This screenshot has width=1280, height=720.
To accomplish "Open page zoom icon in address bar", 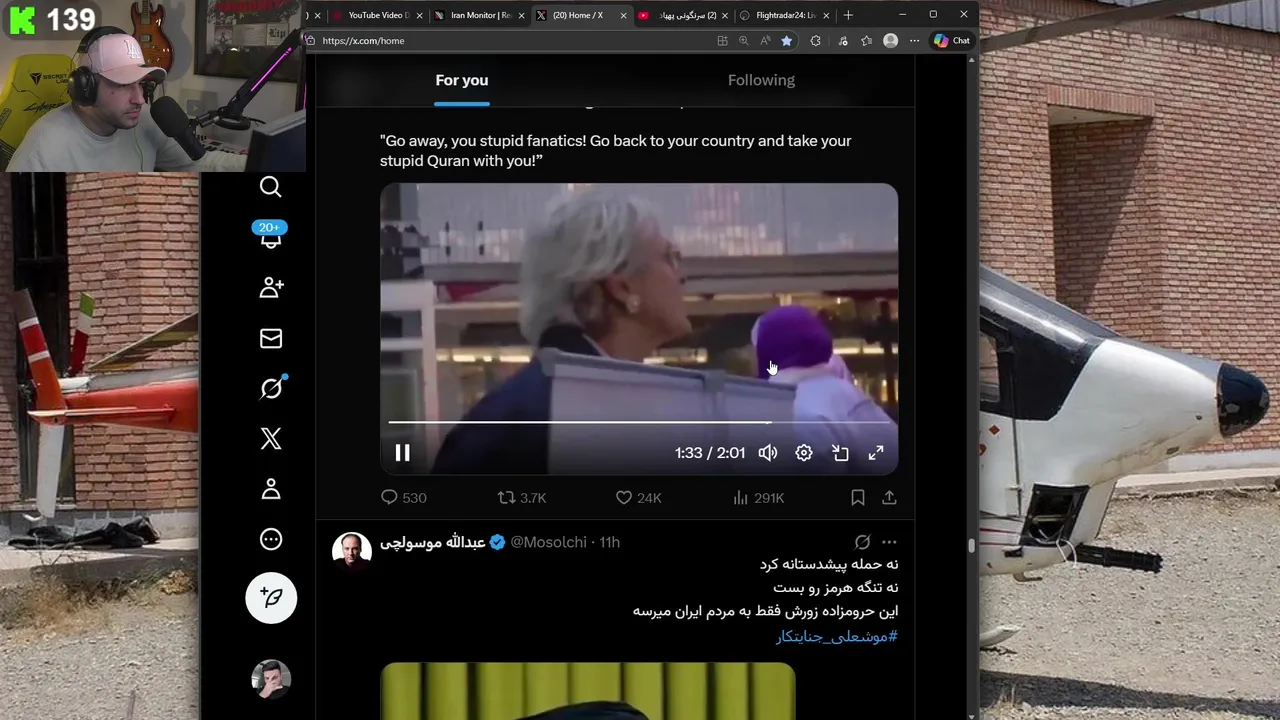I will (x=743, y=41).
